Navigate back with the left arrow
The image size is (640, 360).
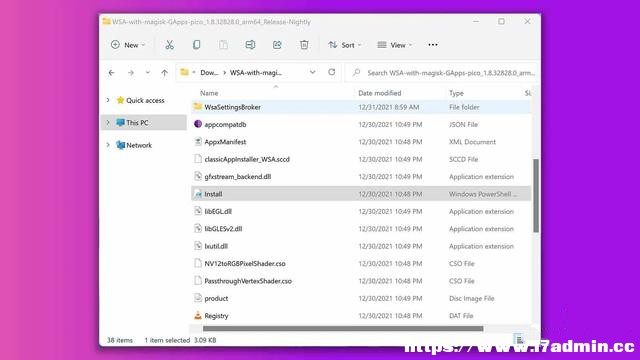pos(111,73)
